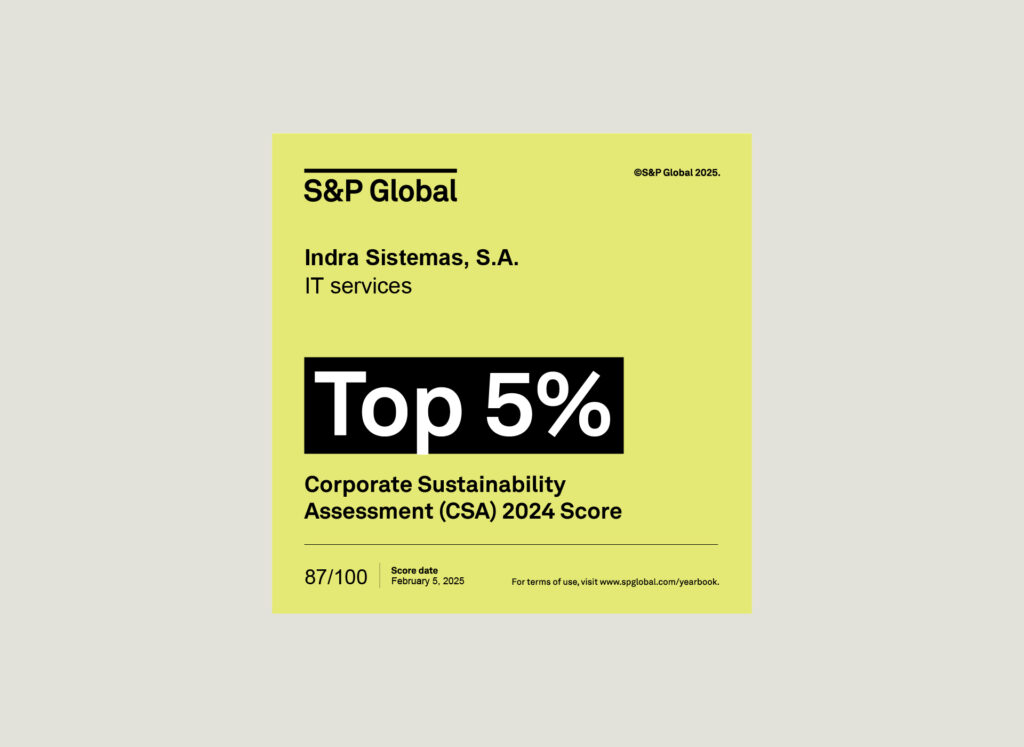
Task: Click the ©S&P Global 2025 copyright notice
Action: (676, 172)
